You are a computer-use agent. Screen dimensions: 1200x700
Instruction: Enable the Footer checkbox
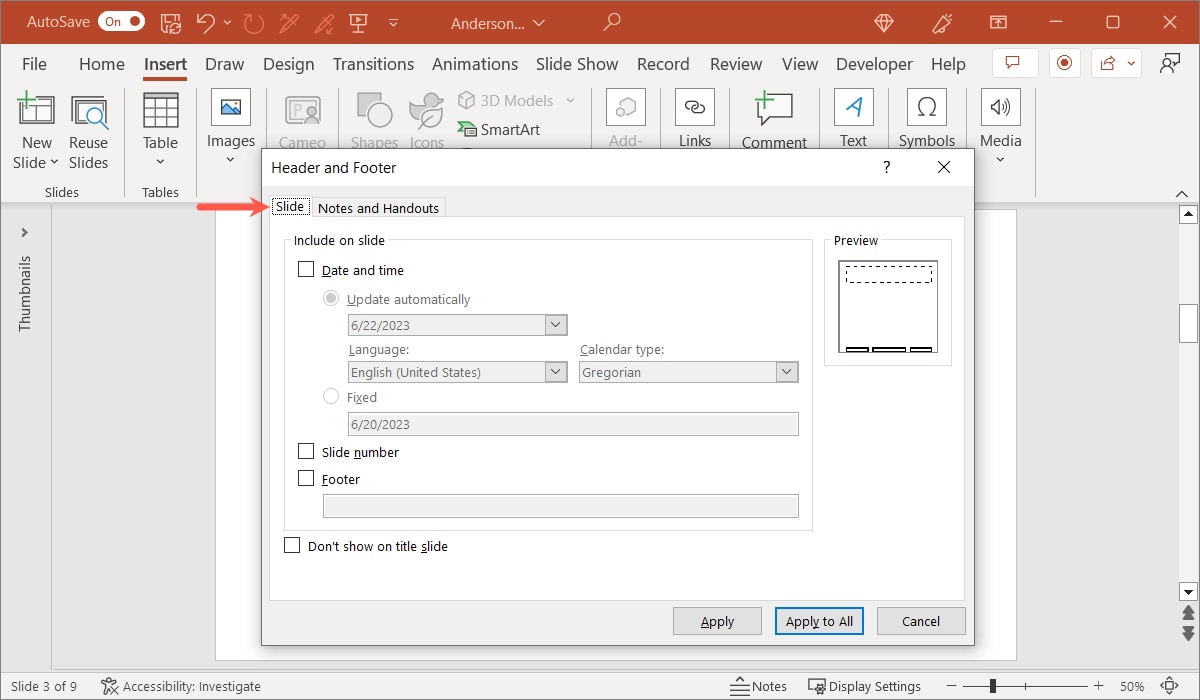coord(305,478)
